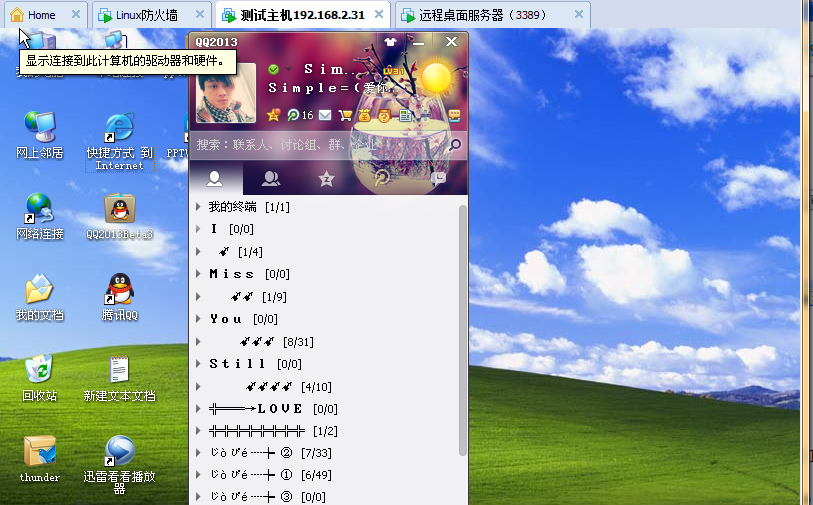813x505 pixels.
Task: Click the LV31 level badge
Action: (393, 71)
